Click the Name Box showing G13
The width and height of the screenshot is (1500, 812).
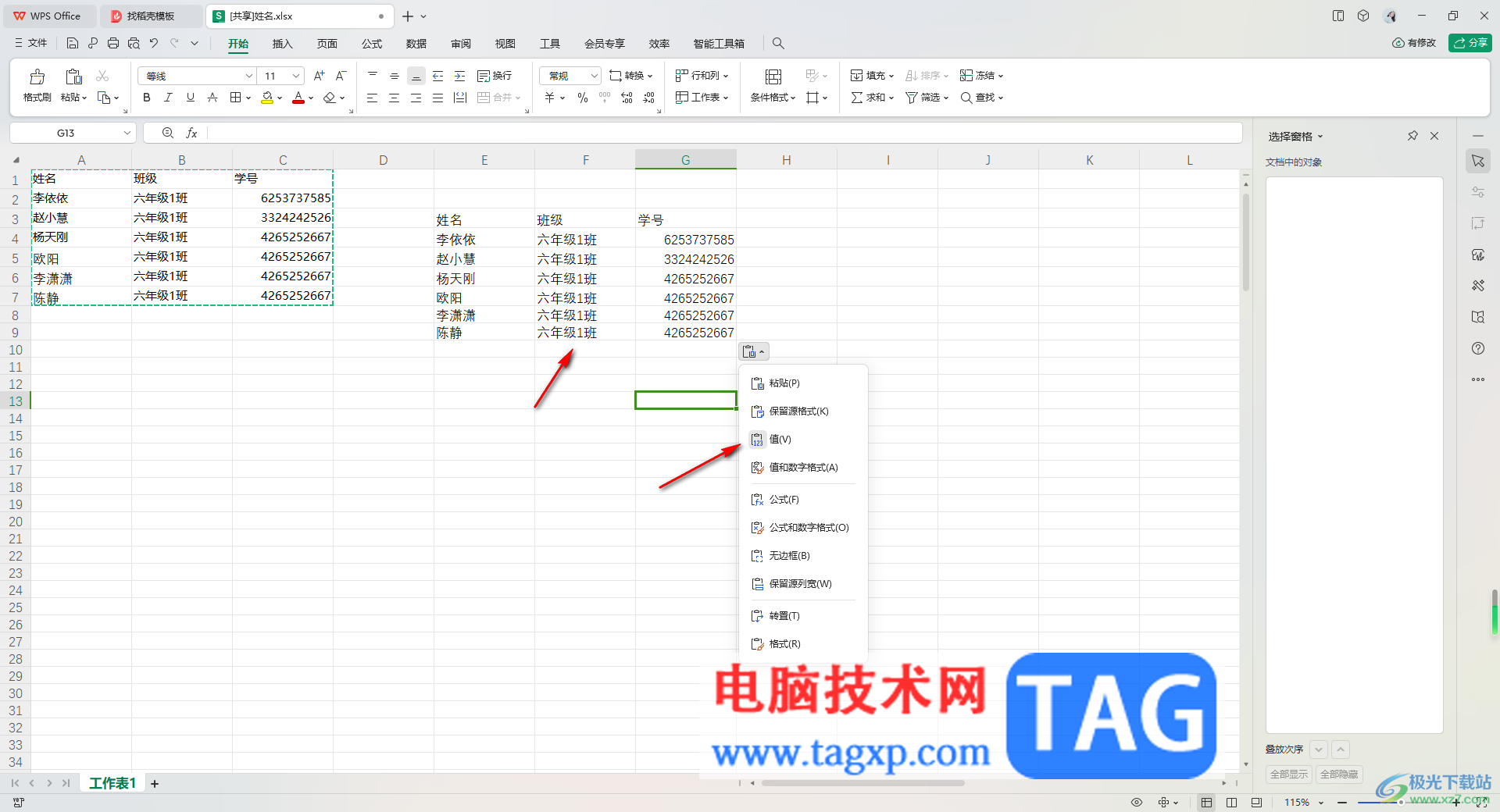[72, 133]
